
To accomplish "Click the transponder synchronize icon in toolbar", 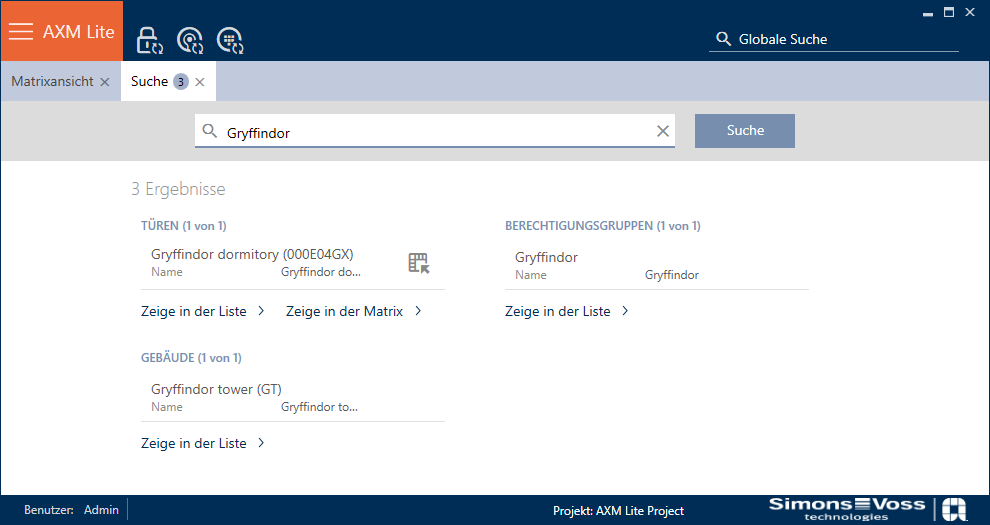I will tap(189, 40).
